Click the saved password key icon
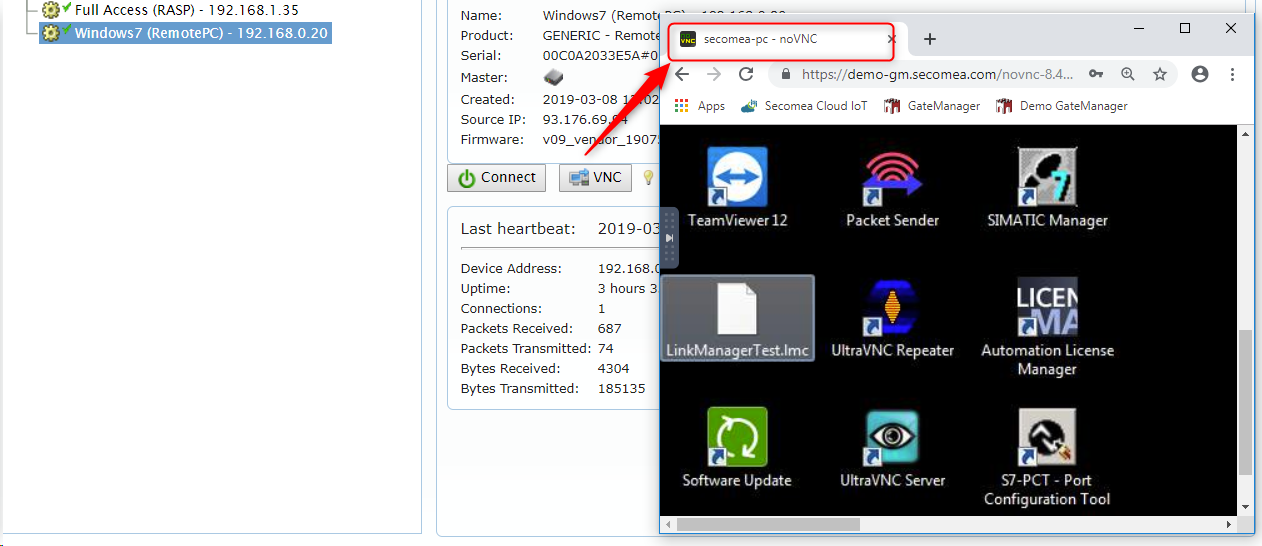 tap(1096, 74)
